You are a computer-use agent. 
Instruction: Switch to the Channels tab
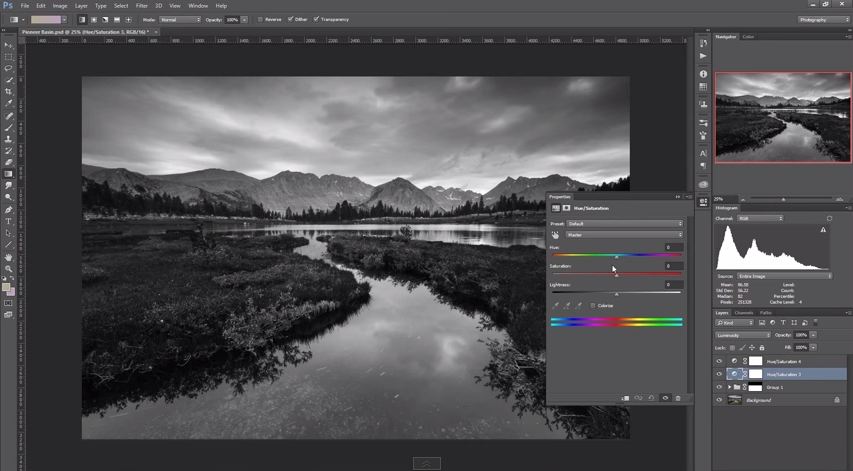(x=744, y=313)
